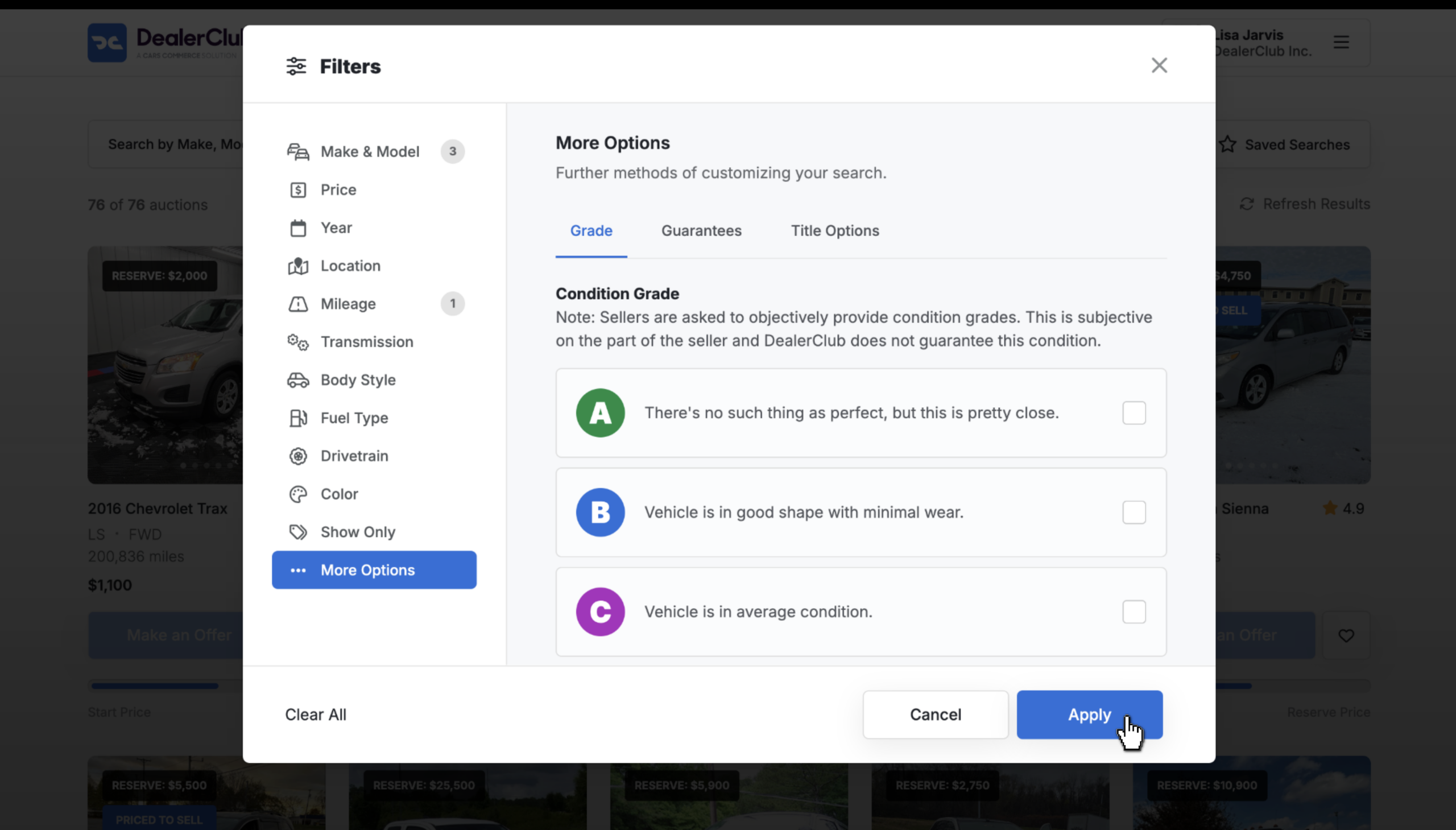Image resolution: width=1456 pixels, height=830 pixels.
Task: Click the RESERVE: $5,900 card label
Action: [681, 786]
